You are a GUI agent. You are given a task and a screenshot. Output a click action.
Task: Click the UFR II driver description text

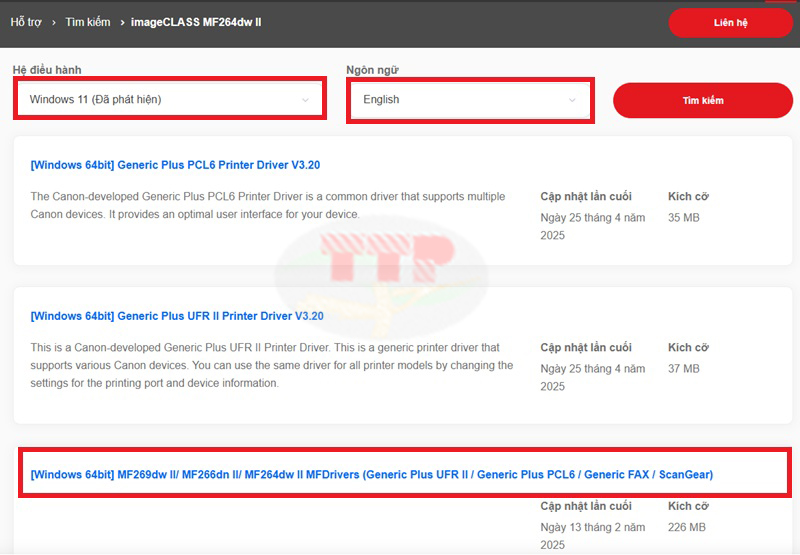click(x=271, y=365)
